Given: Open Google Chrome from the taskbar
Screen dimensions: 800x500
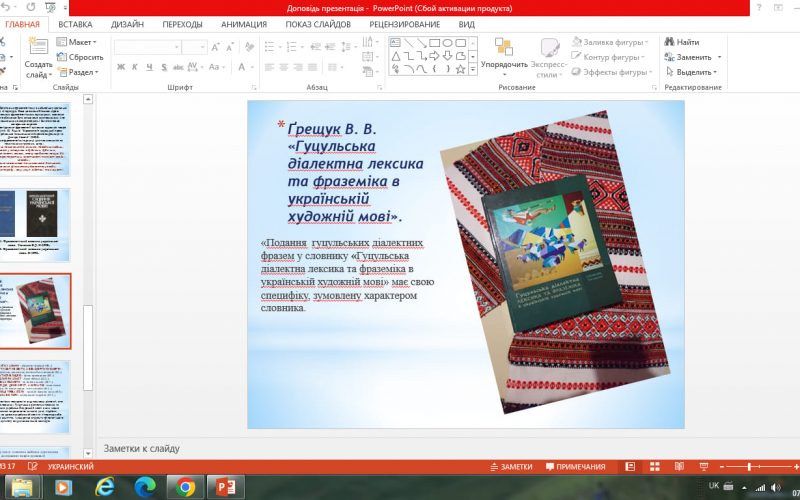Looking at the screenshot, I should [184, 487].
